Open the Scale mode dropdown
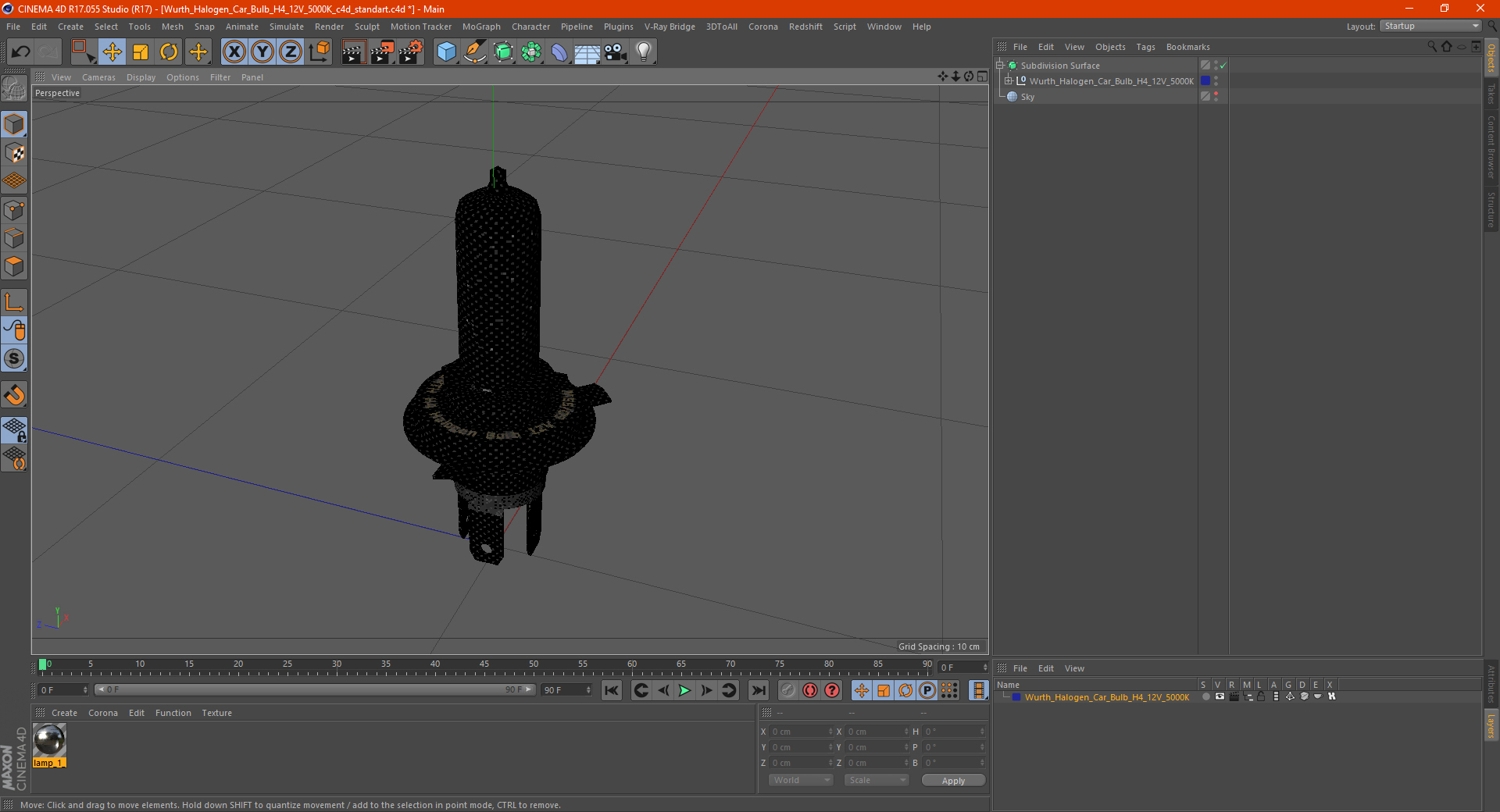The image size is (1500, 812). [x=877, y=780]
